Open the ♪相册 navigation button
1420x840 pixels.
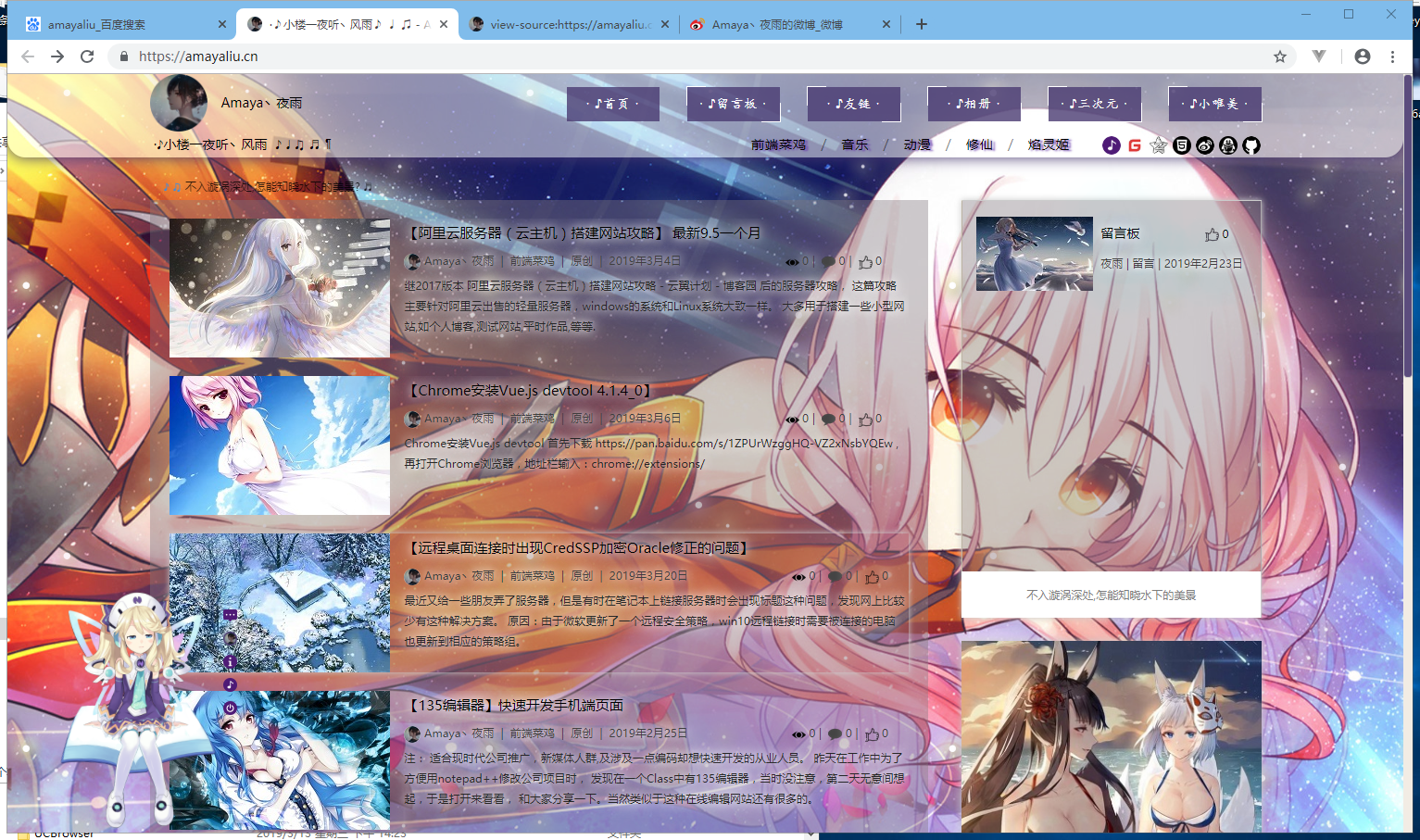974,104
